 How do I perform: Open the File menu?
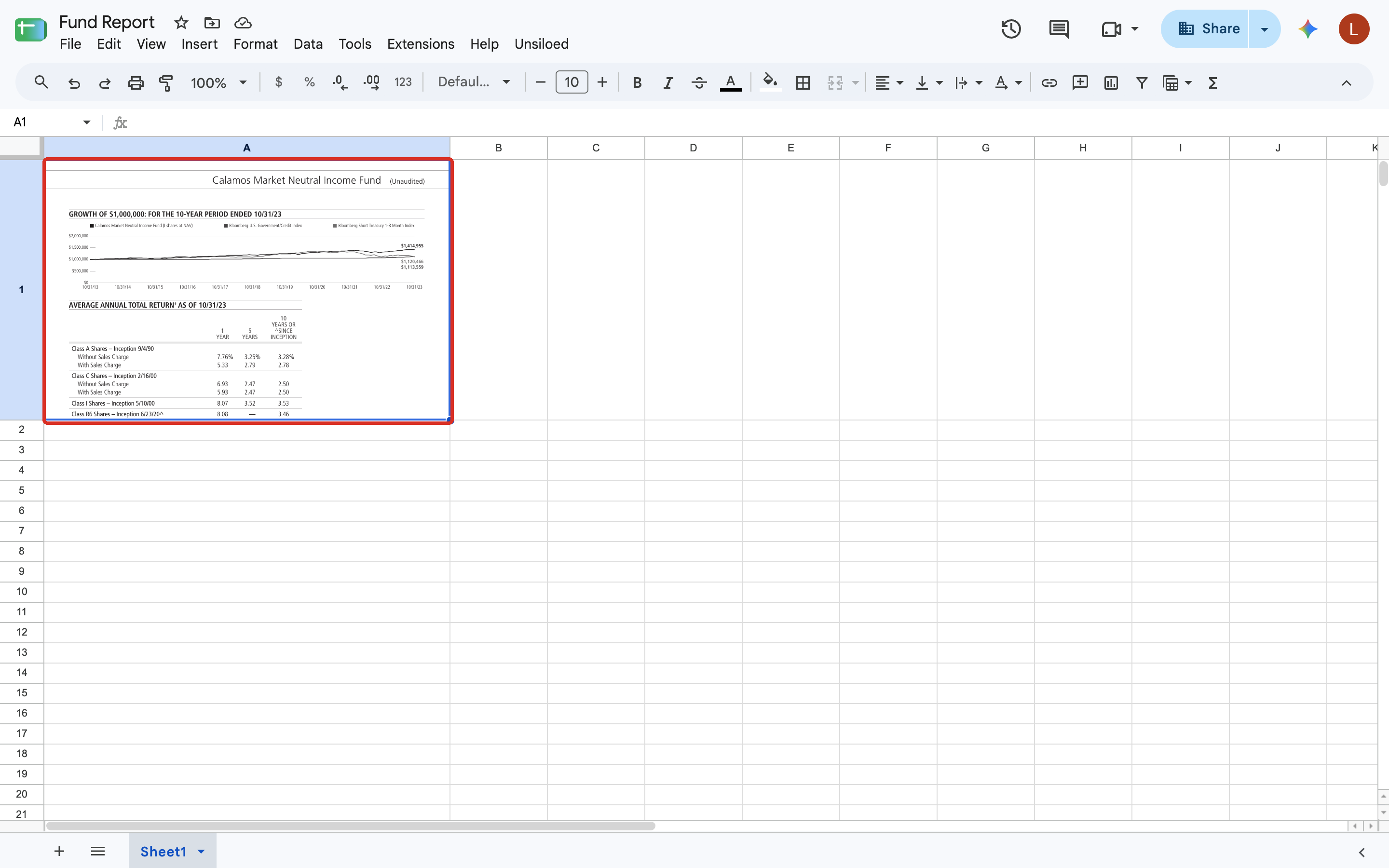(x=70, y=44)
